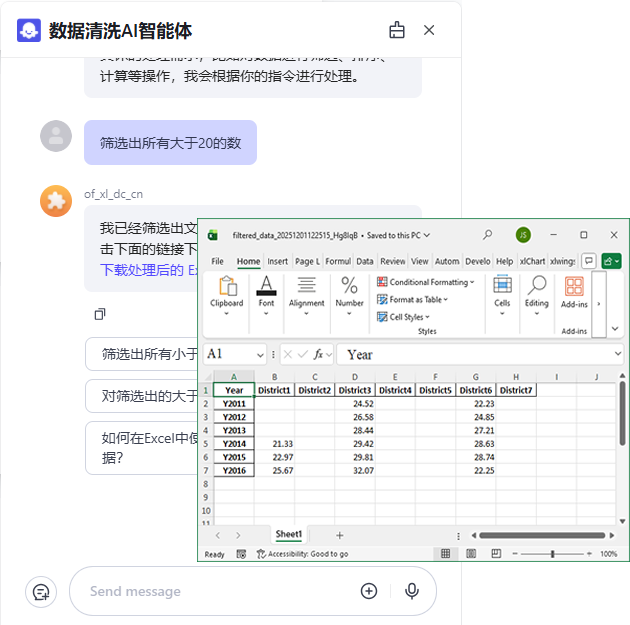
Task: Select cell containing Y2014
Action: click(234, 444)
